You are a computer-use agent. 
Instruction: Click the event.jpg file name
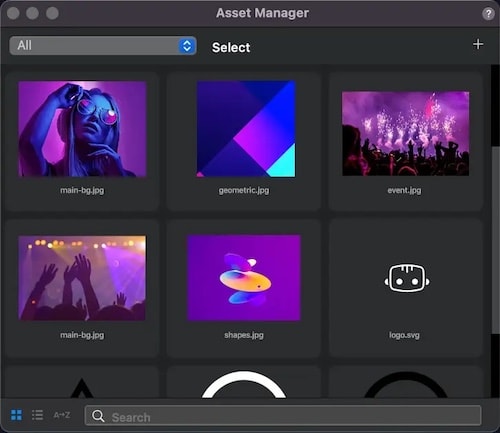404,191
